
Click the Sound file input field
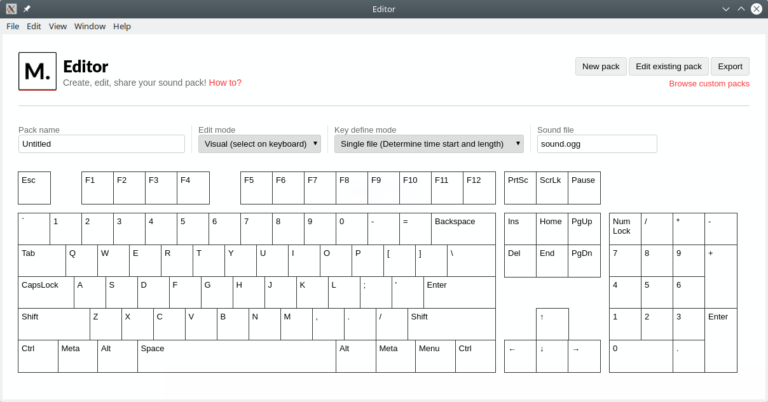[596, 144]
